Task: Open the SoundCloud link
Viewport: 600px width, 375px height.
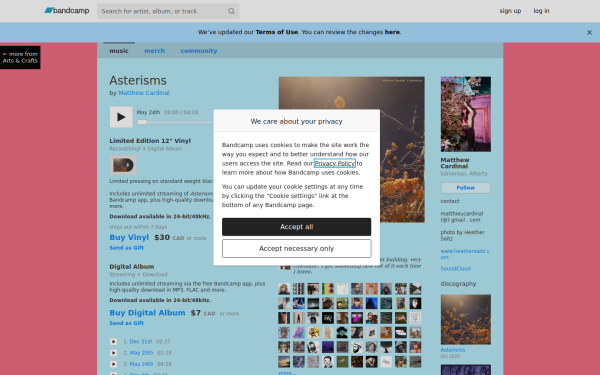Action: (x=455, y=269)
